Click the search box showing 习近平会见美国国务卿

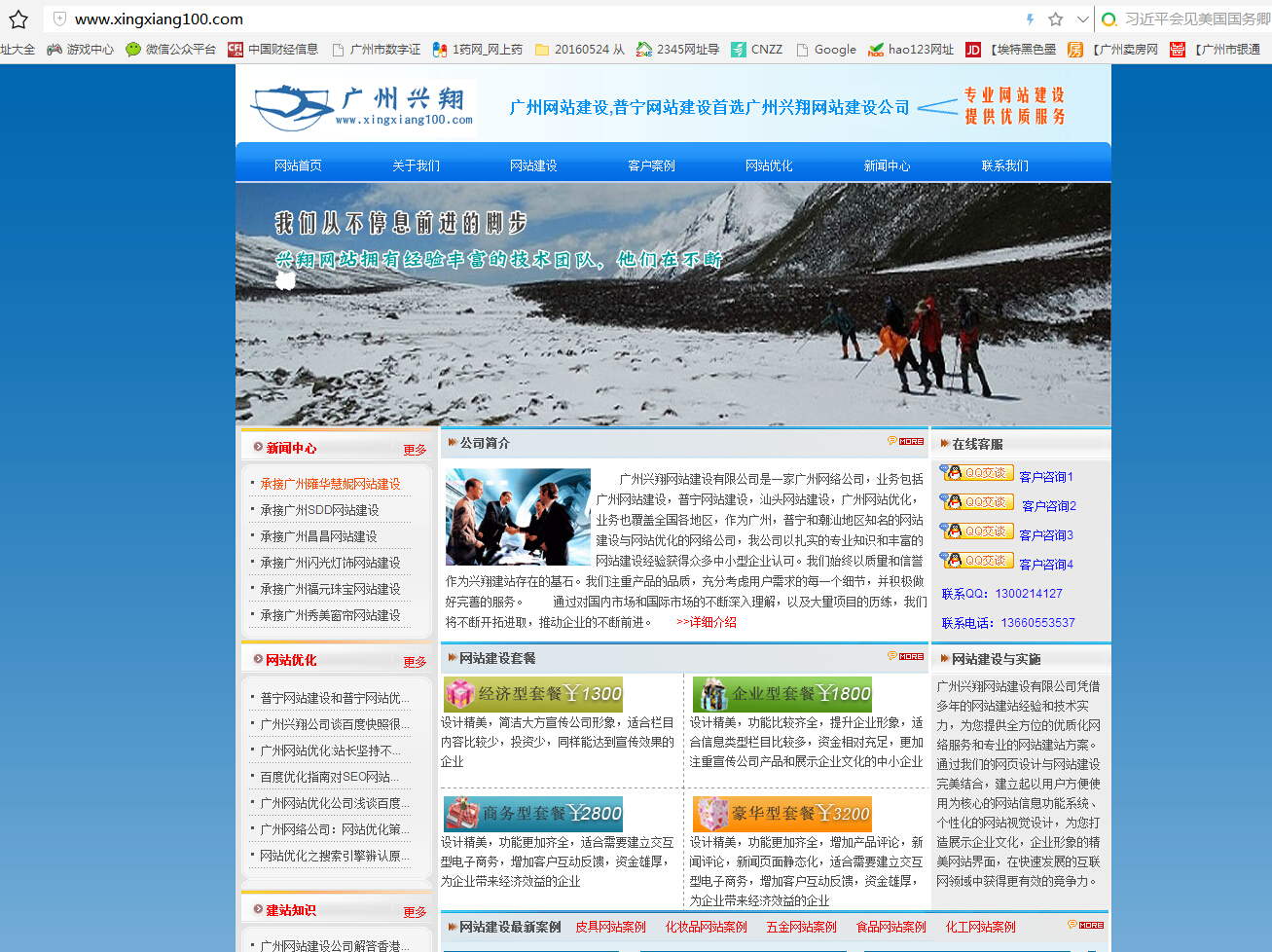point(1197,19)
